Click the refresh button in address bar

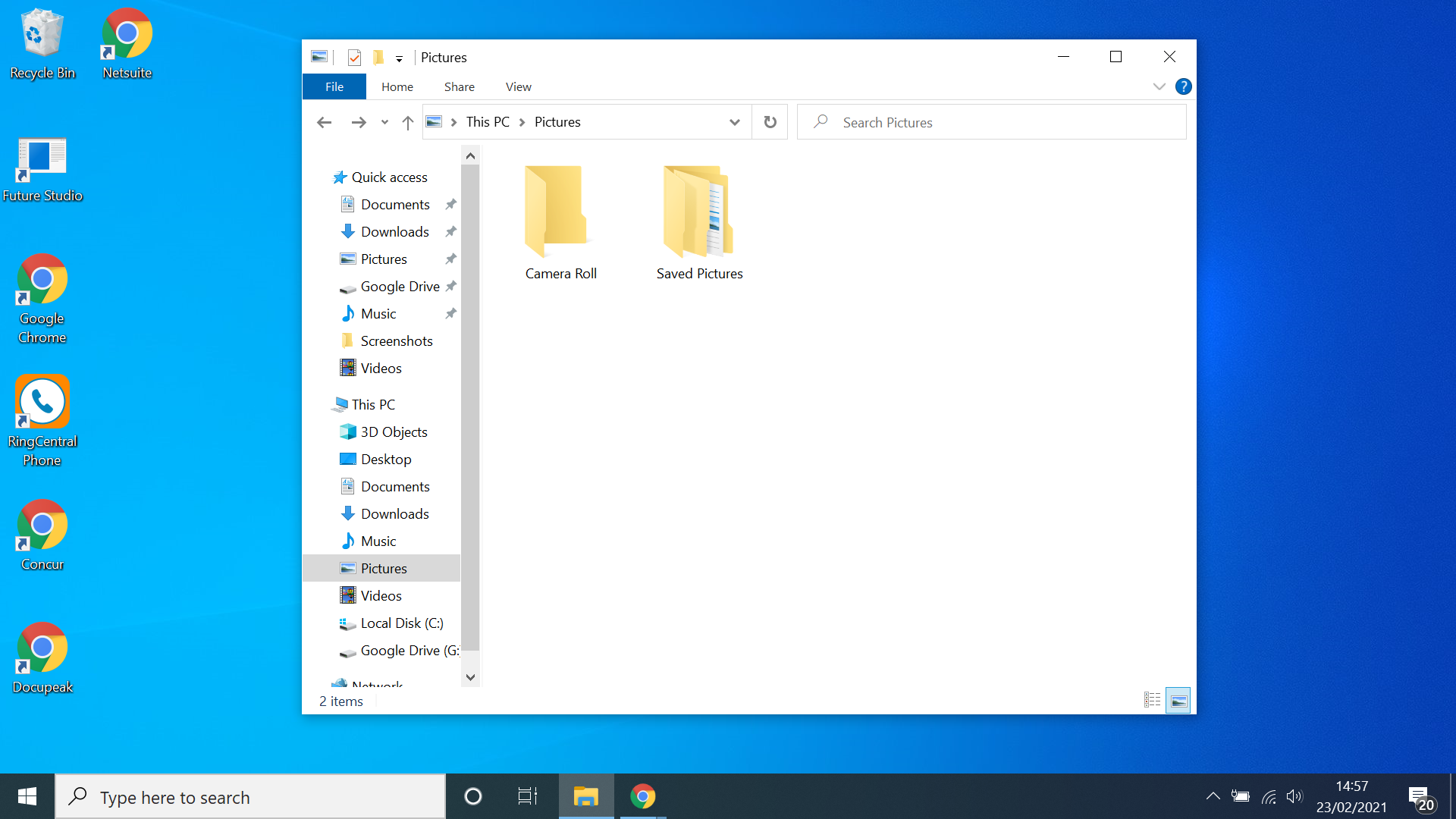tap(770, 121)
